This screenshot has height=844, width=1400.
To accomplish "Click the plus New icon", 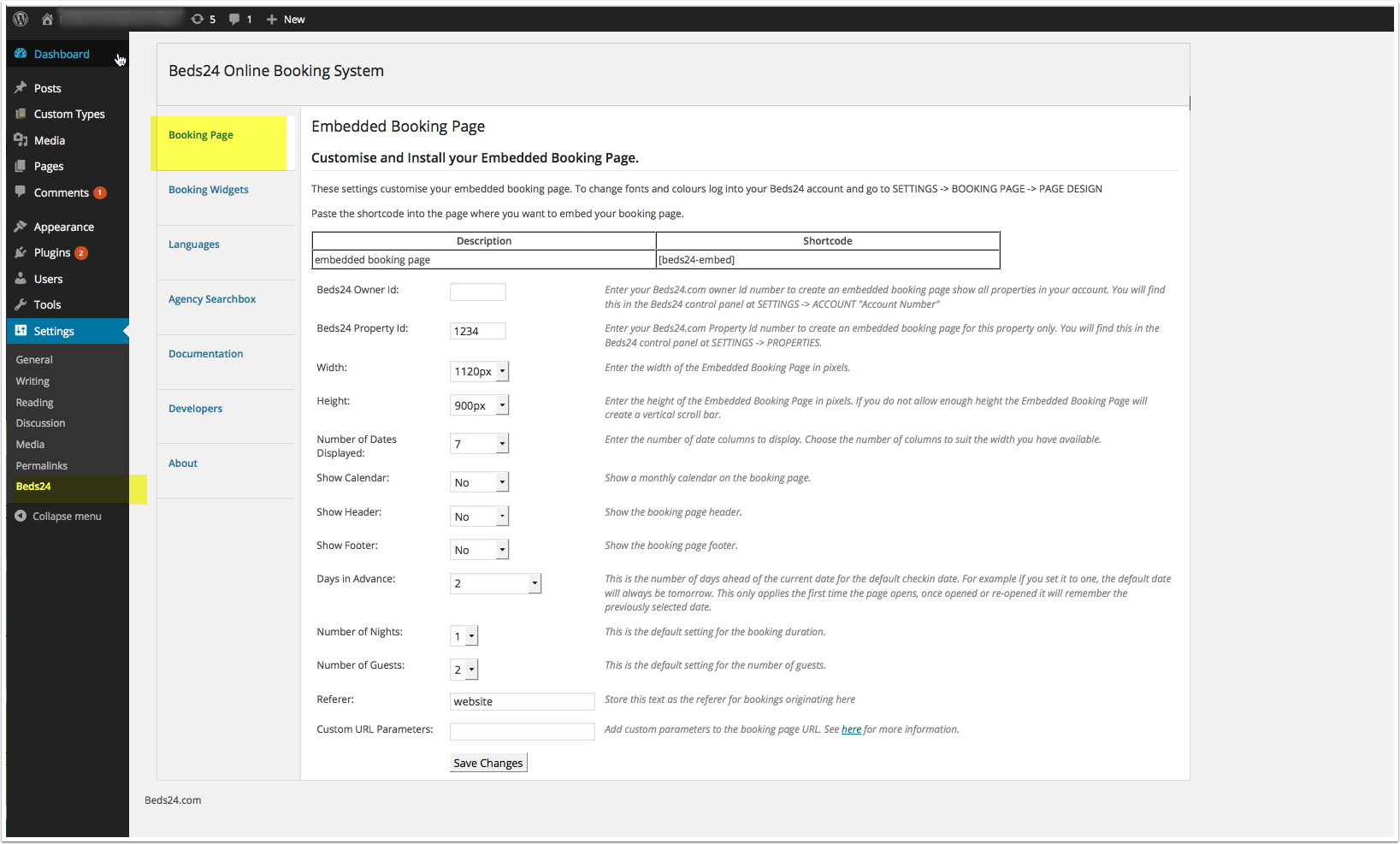I will [x=272, y=19].
